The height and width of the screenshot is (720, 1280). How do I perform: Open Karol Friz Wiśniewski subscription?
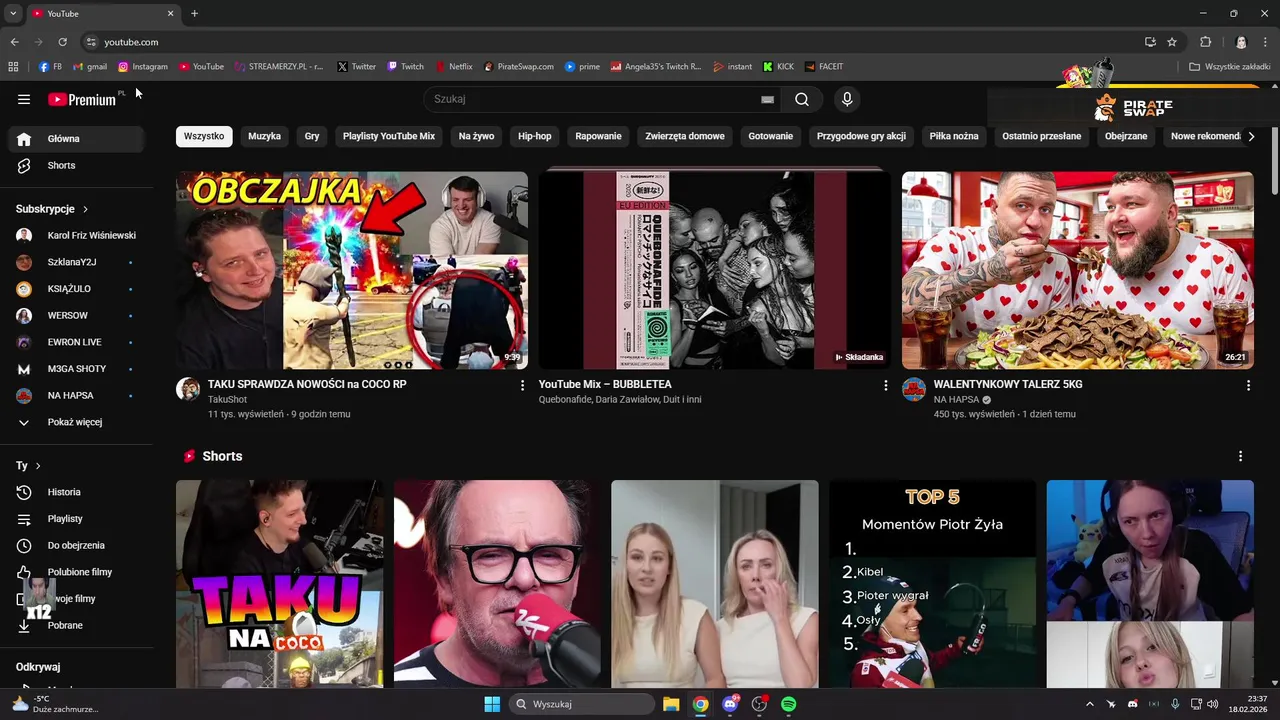[77, 236]
